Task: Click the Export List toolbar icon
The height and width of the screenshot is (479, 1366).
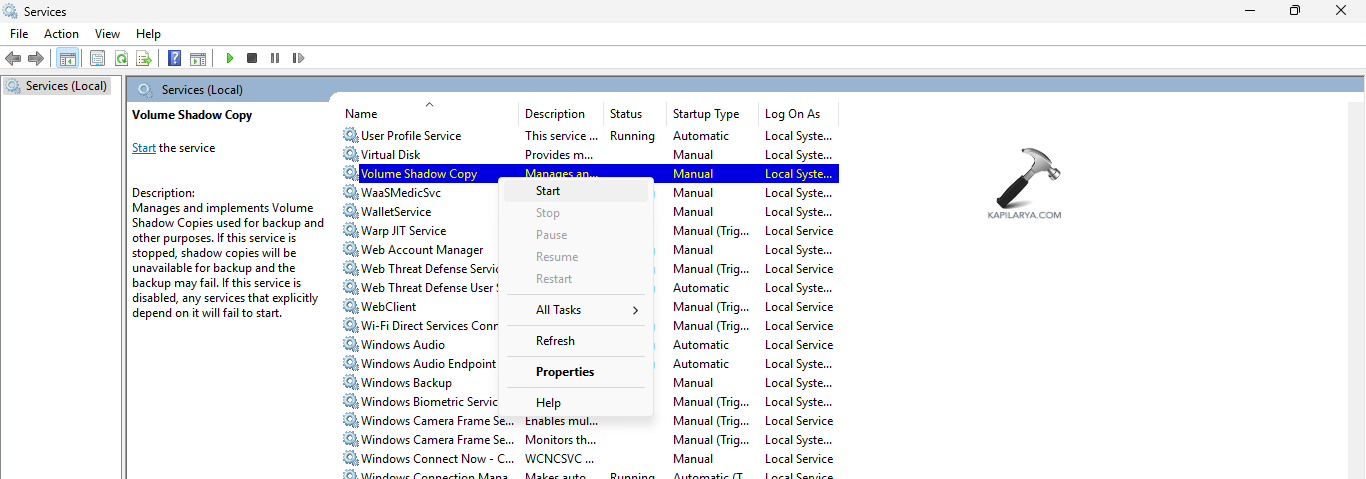Action: point(144,58)
